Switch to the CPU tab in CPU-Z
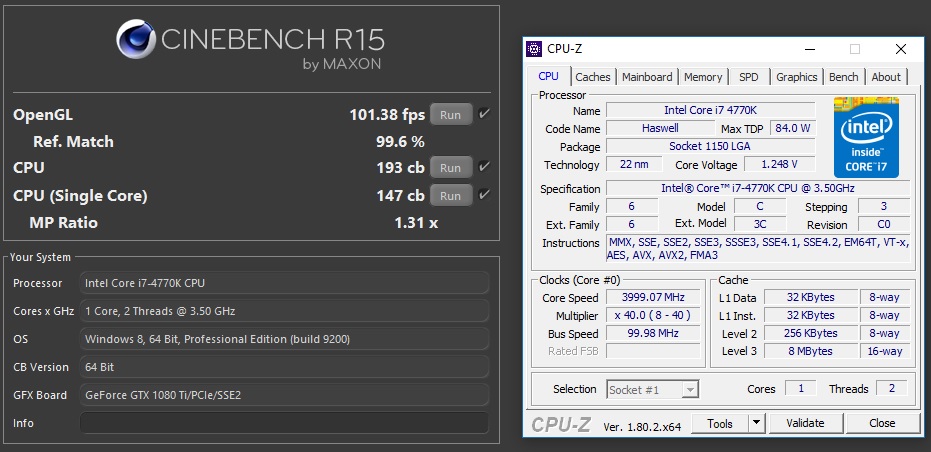 (548, 77)
